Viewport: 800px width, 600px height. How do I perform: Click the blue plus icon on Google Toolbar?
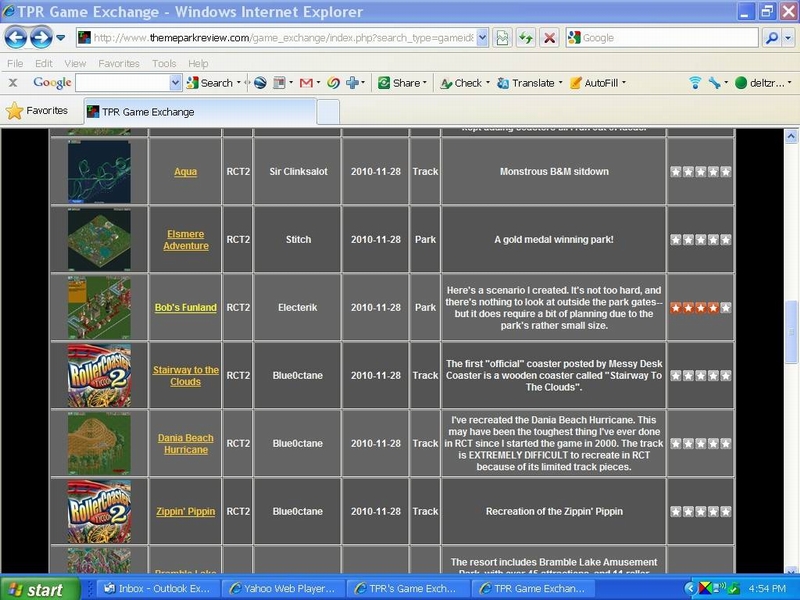(352, 83)
